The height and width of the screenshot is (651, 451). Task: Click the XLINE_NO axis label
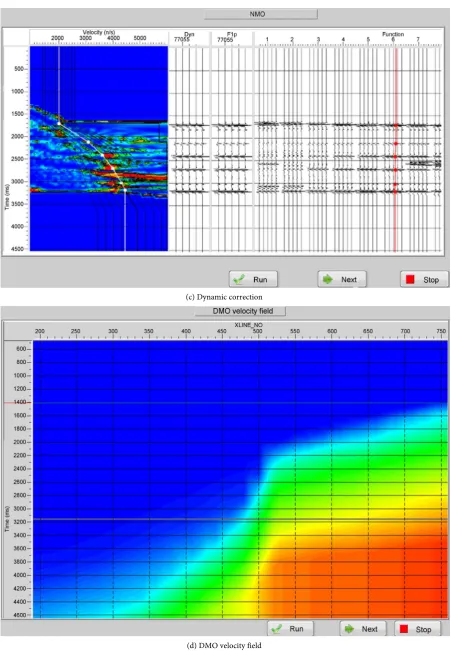(248, 325)
